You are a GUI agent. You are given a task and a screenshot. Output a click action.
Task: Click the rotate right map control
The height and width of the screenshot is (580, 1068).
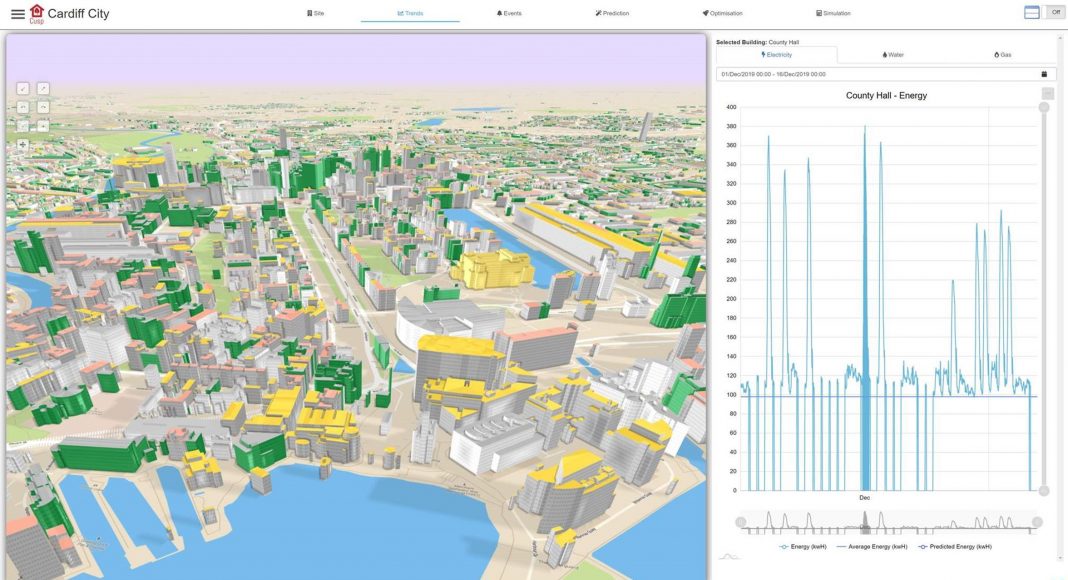click(x=43, y=107)
